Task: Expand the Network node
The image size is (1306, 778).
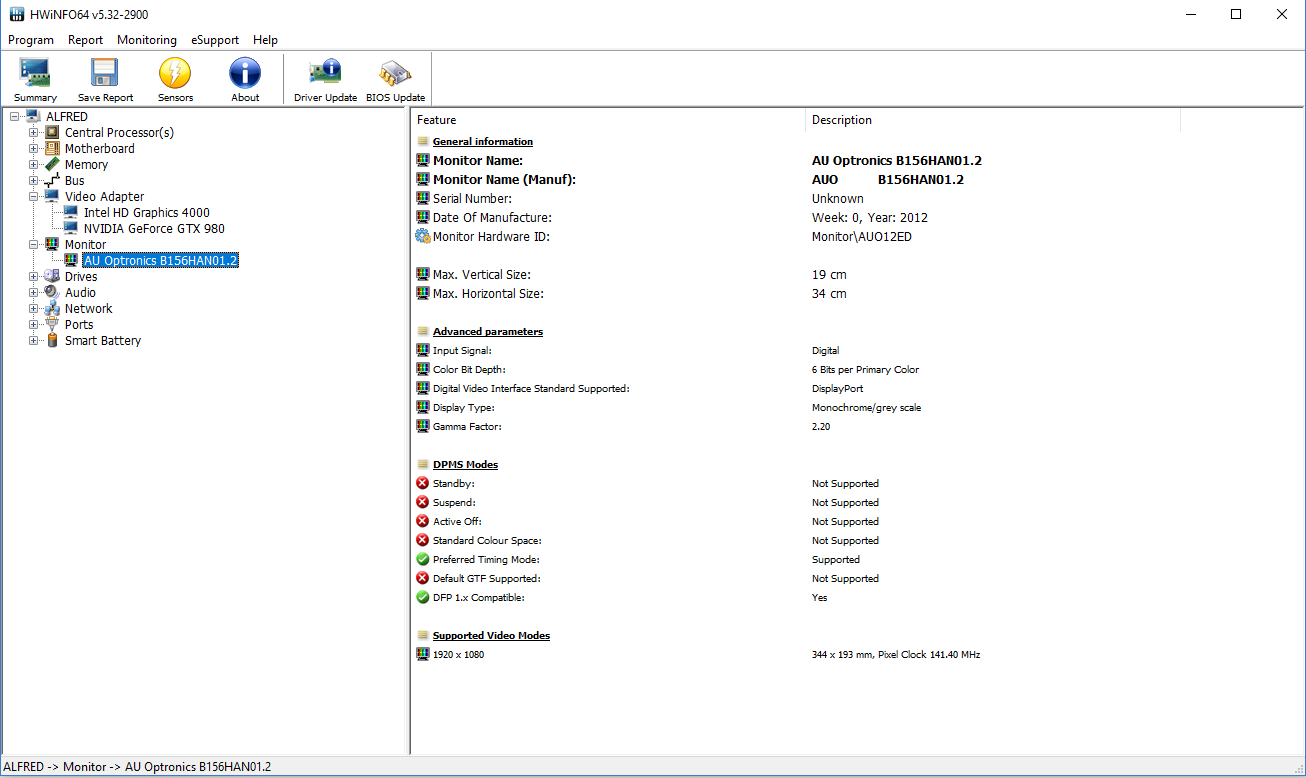Action: tap(34, 309)
